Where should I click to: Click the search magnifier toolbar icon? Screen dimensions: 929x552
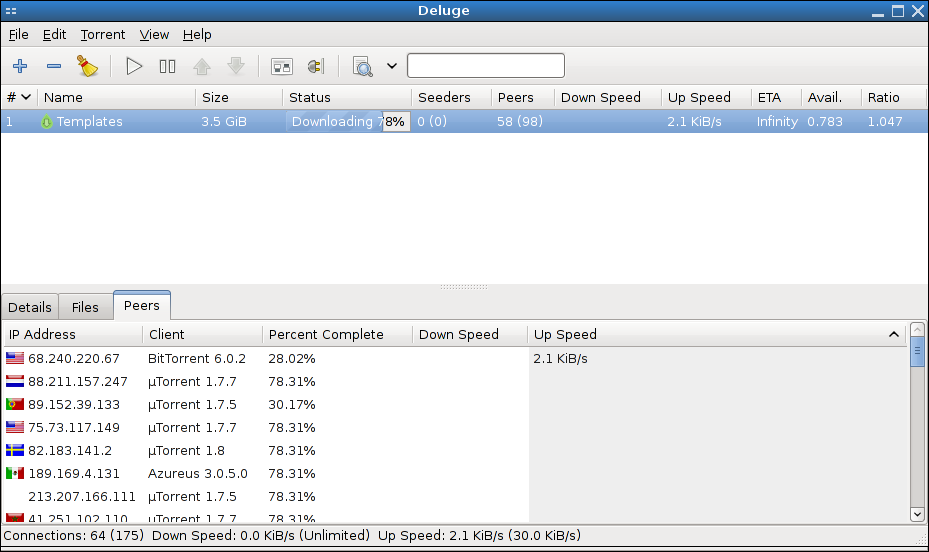363,67
